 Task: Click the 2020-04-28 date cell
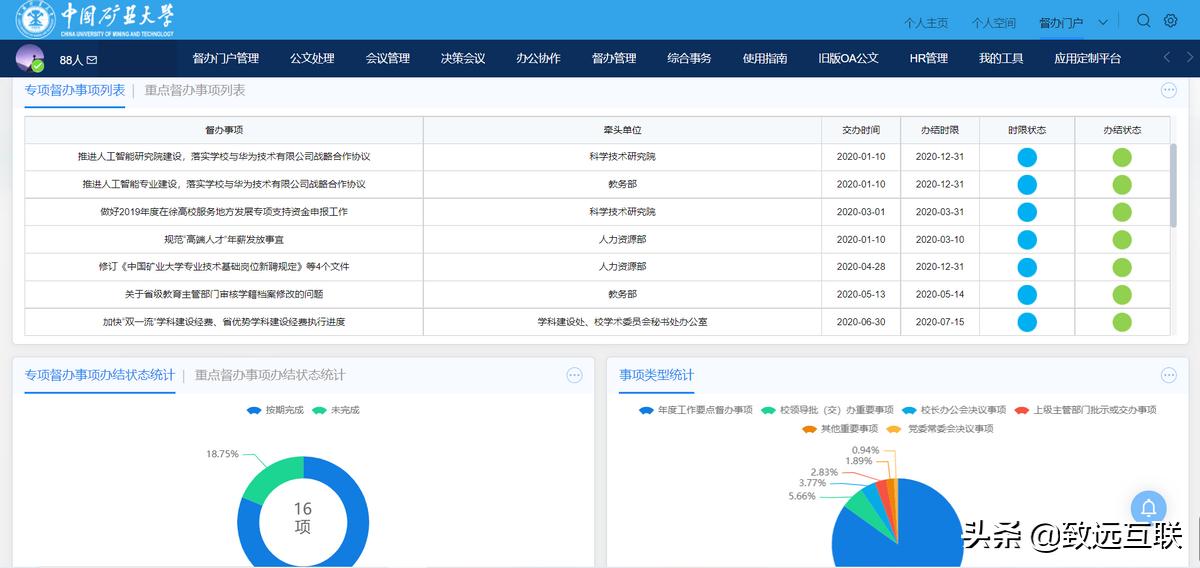point(861,267)
